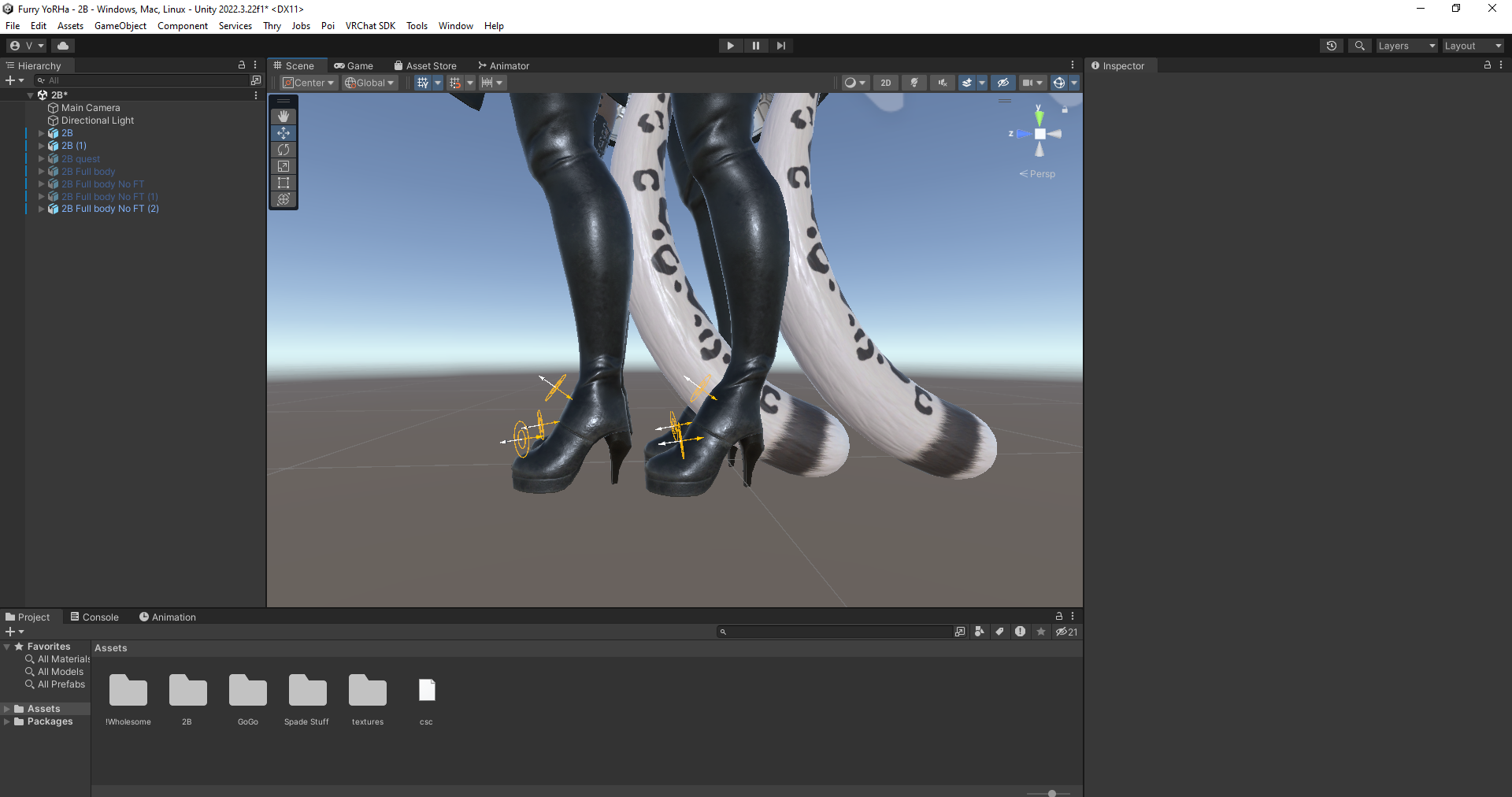1512x797 pixels.
Task: Toggle the scene view rotation lock
Action: 1065,109
